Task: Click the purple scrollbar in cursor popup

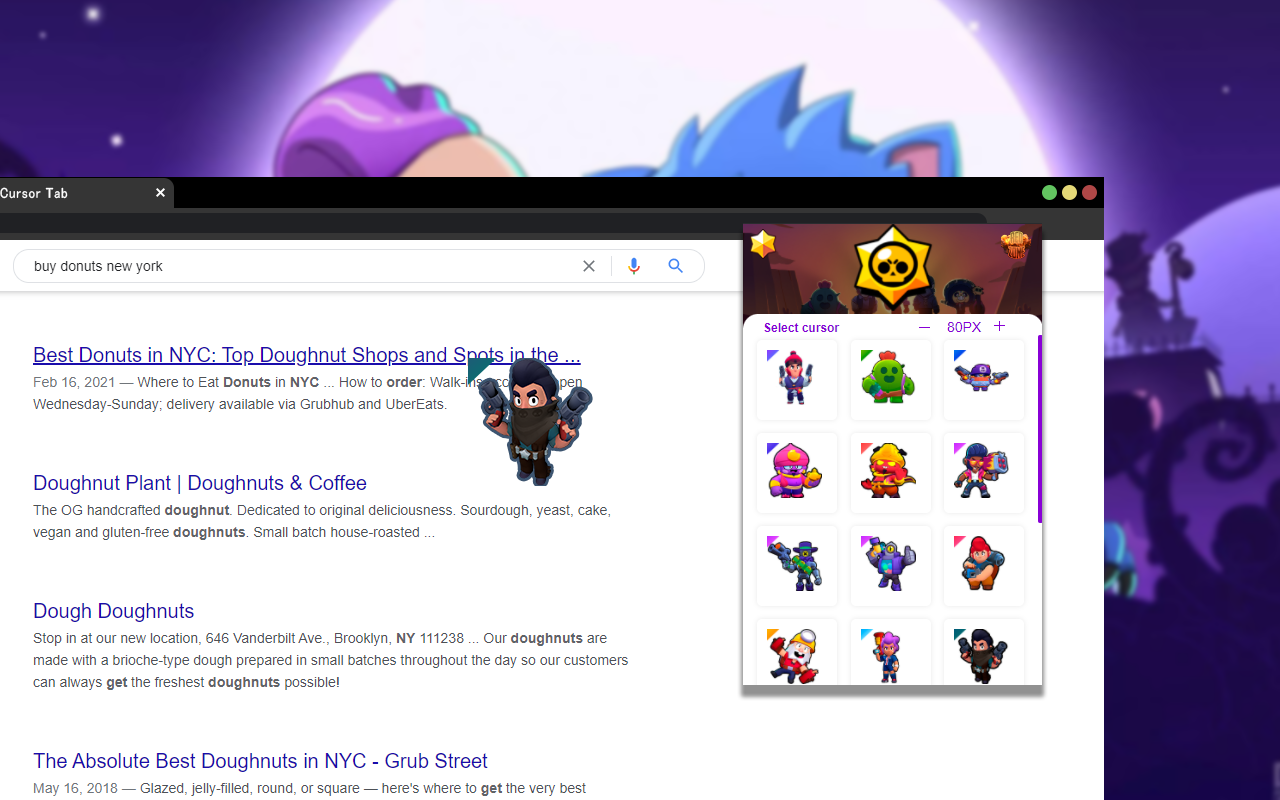Action: (1039, 430)
